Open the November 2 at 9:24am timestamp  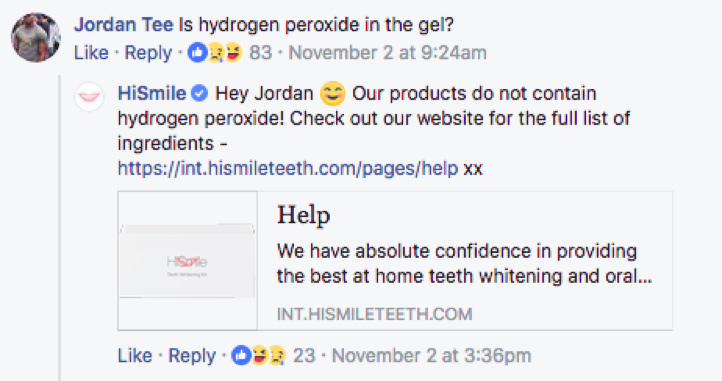coord(387,53)
